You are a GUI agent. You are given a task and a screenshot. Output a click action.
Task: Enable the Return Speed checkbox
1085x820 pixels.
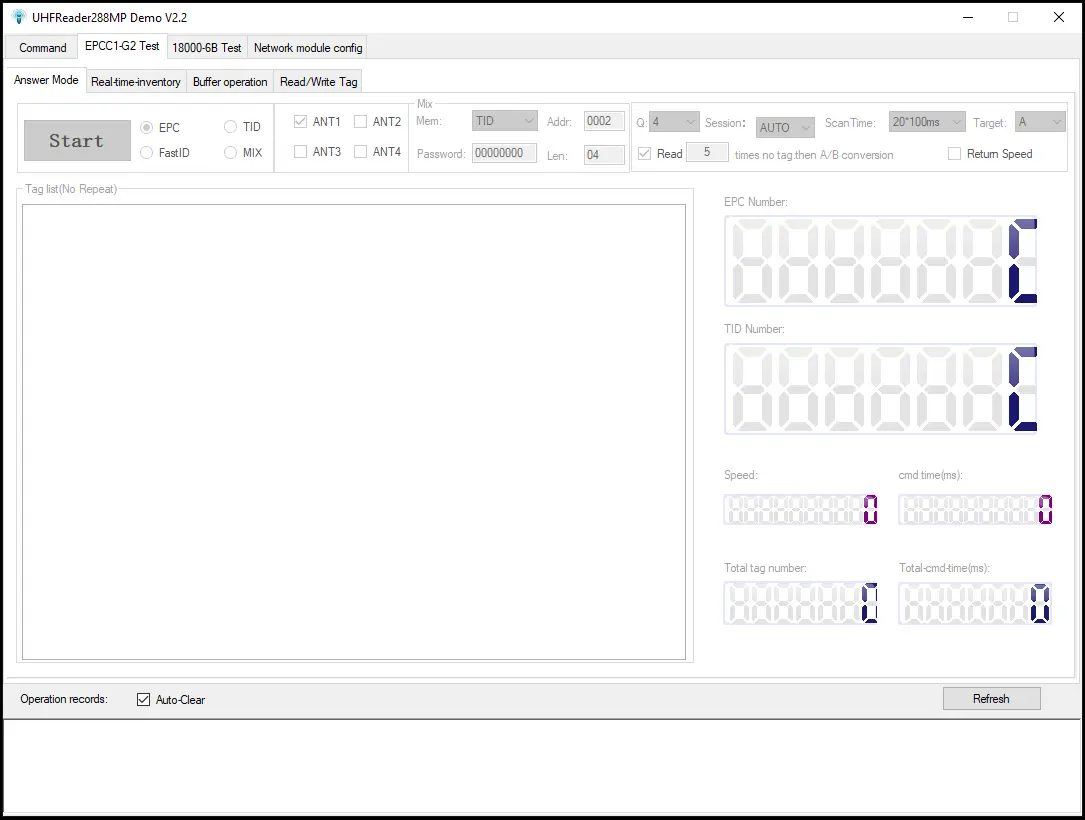tap(954, 154)
